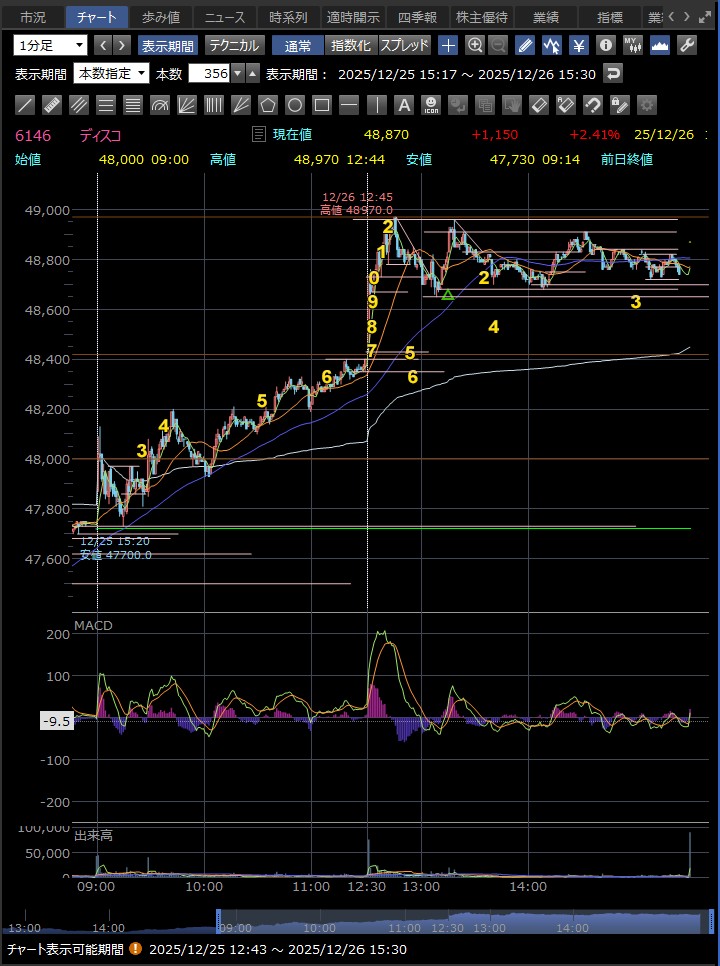Screen dimensions: 720x966
Task: Click the zoom in magnifier icon
Action: [x=475, y=45]
